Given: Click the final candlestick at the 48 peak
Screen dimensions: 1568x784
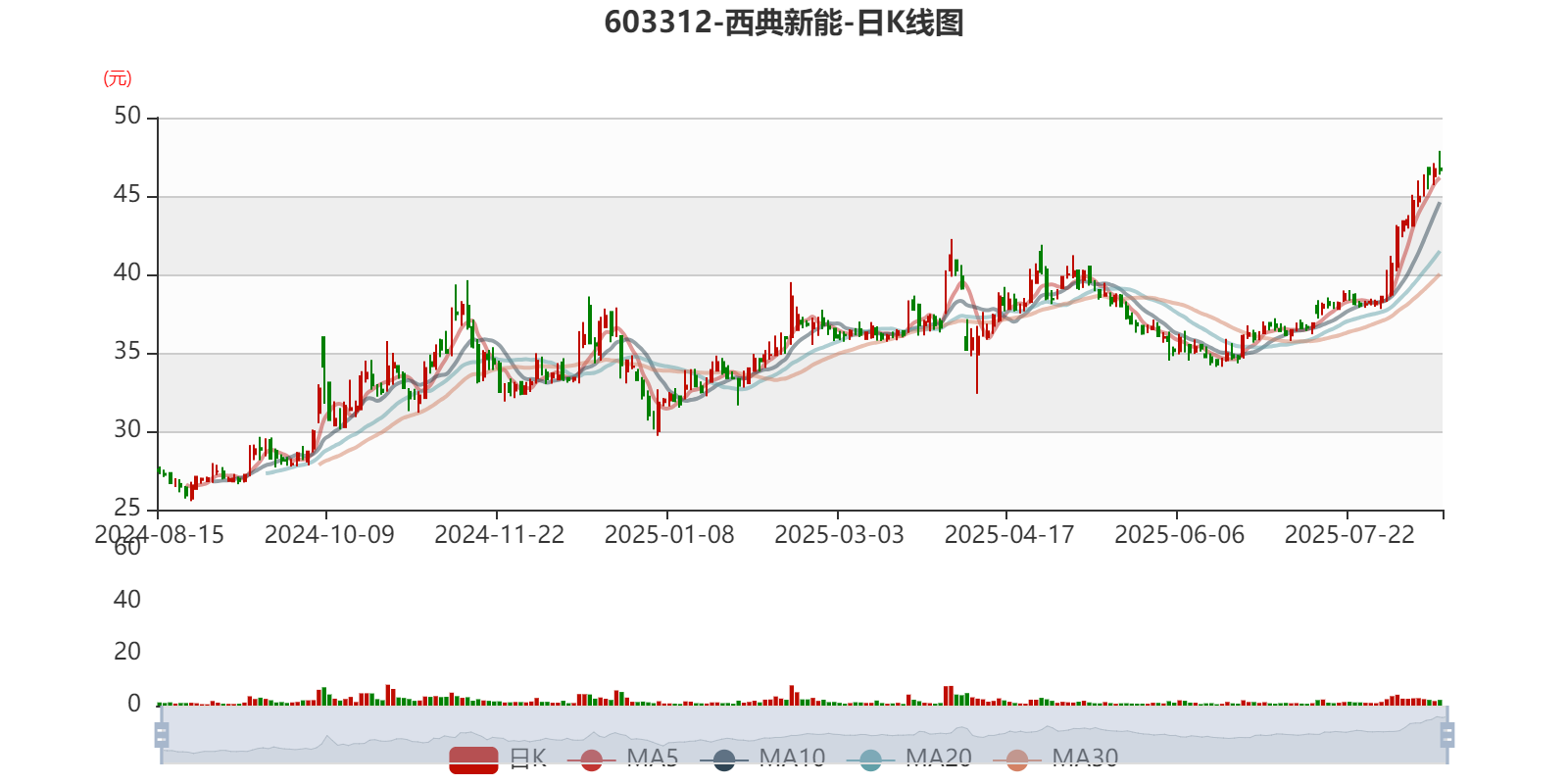Looking at the screenshot, I should pos(1440,162).
